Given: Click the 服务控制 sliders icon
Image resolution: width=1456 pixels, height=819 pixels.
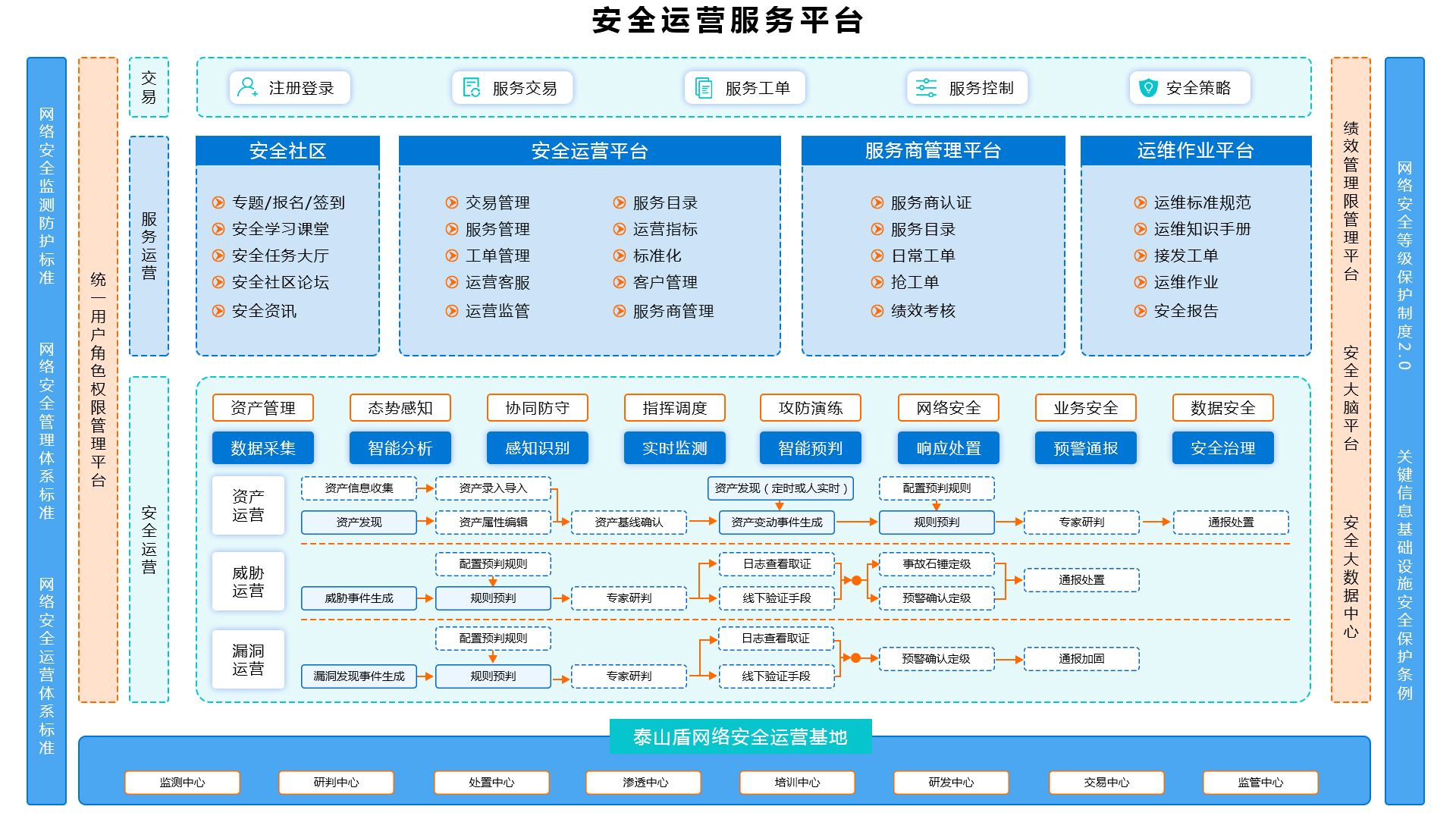Looking at the screenshot, I should (x=926, y=88).
